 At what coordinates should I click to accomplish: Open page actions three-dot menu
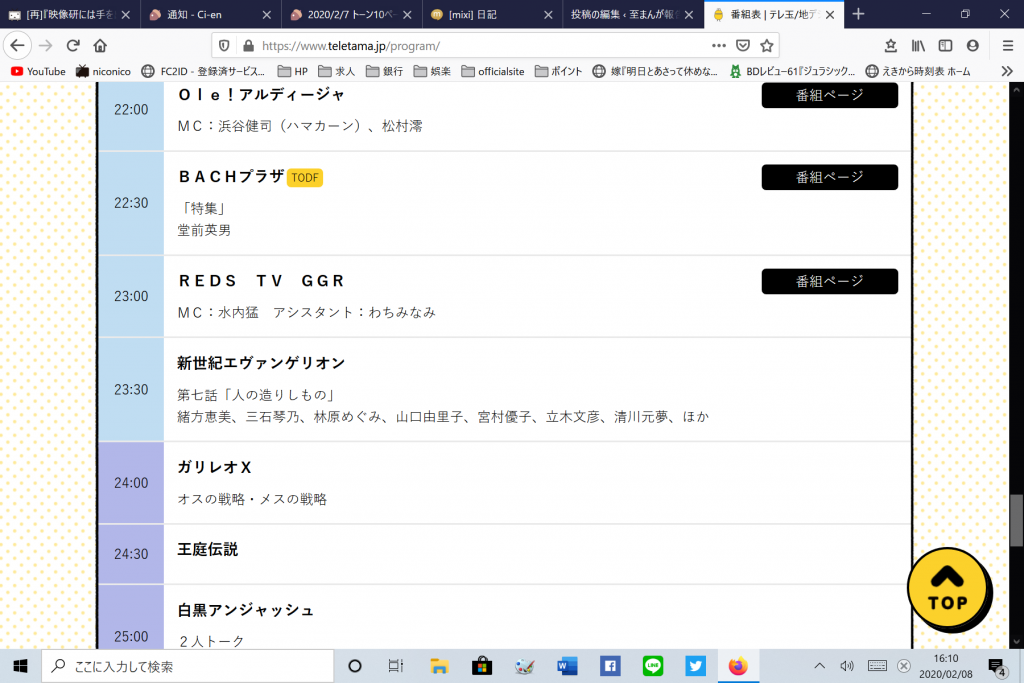point(718,46)
